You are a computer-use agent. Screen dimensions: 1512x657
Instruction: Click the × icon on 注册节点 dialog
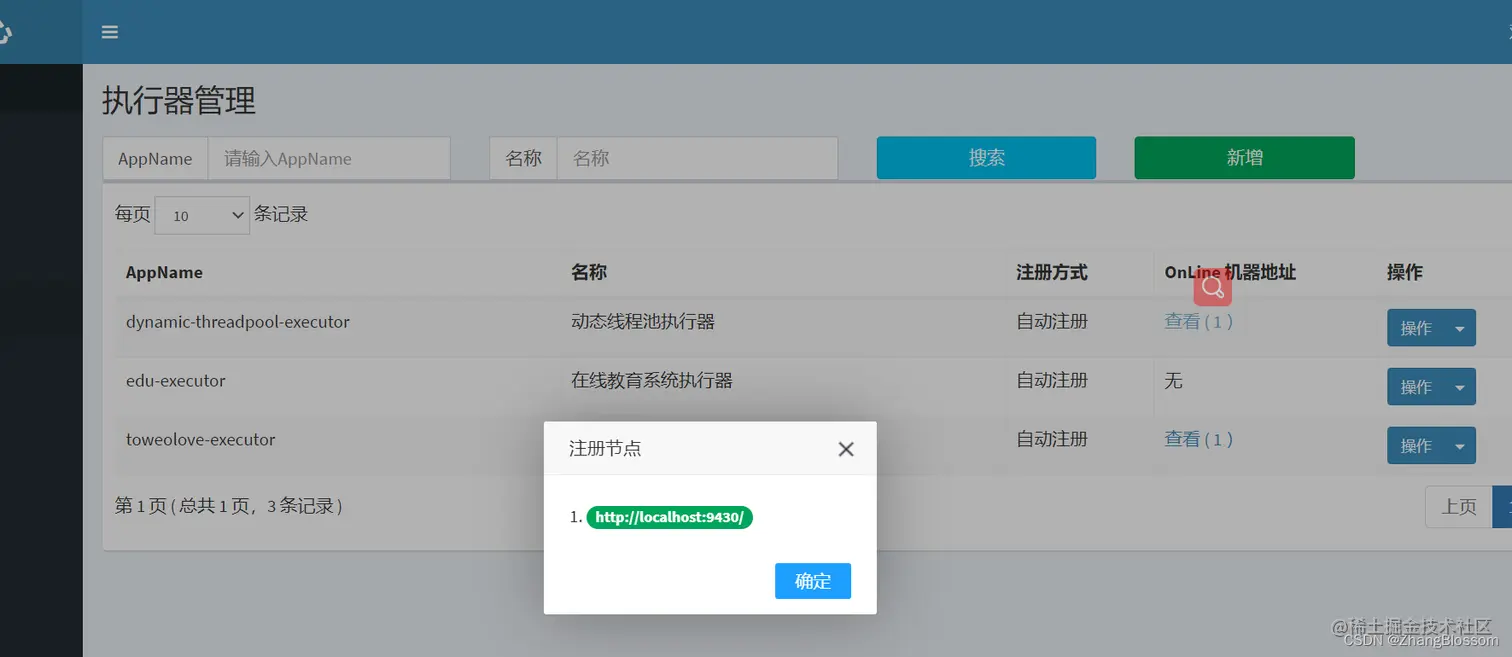(846, 448)
